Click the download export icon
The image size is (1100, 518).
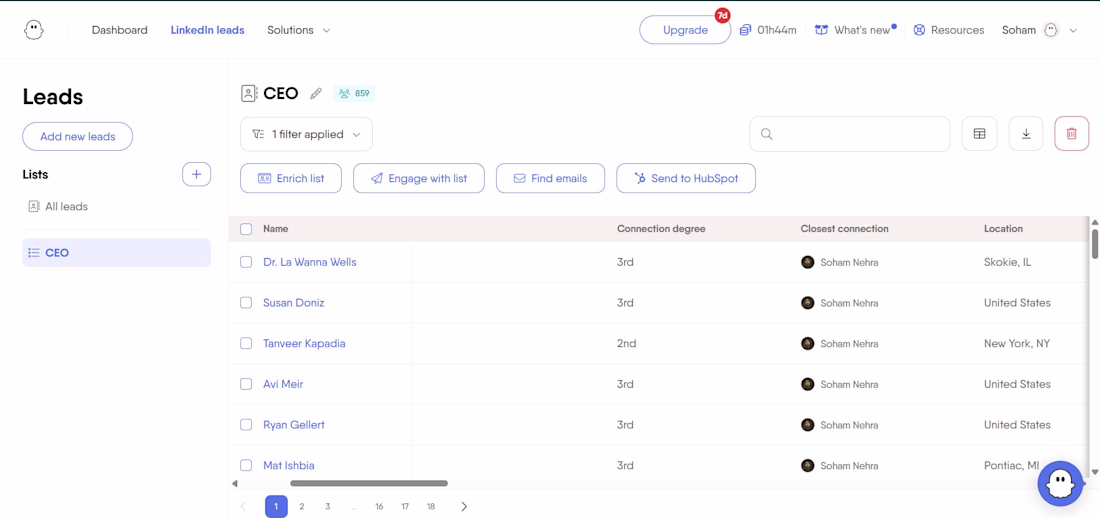(x=1026, y=134)
